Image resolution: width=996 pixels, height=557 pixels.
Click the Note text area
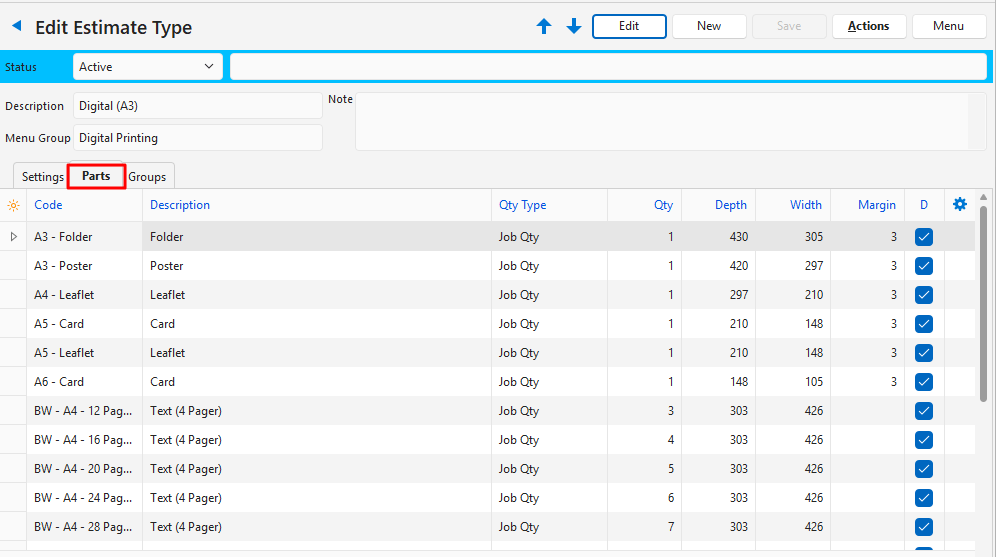(x=660, y=121)
